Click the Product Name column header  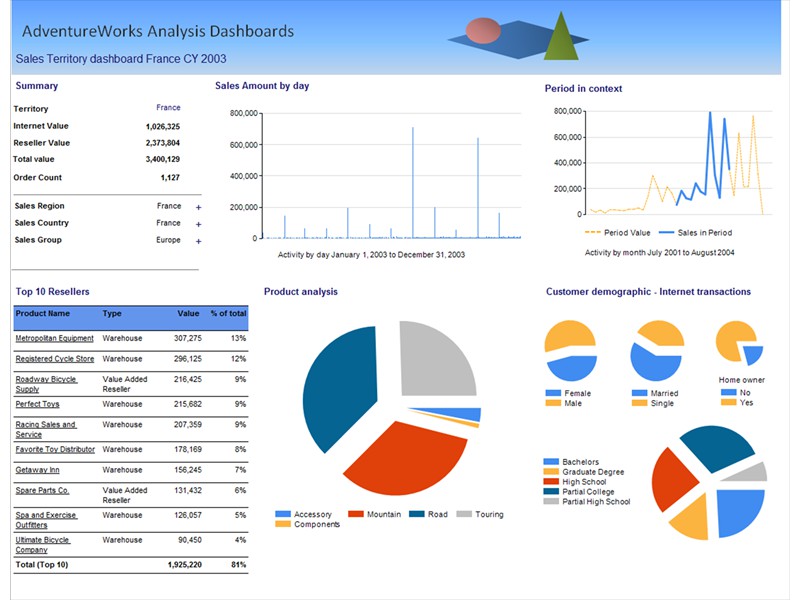[x=42, y=313]
